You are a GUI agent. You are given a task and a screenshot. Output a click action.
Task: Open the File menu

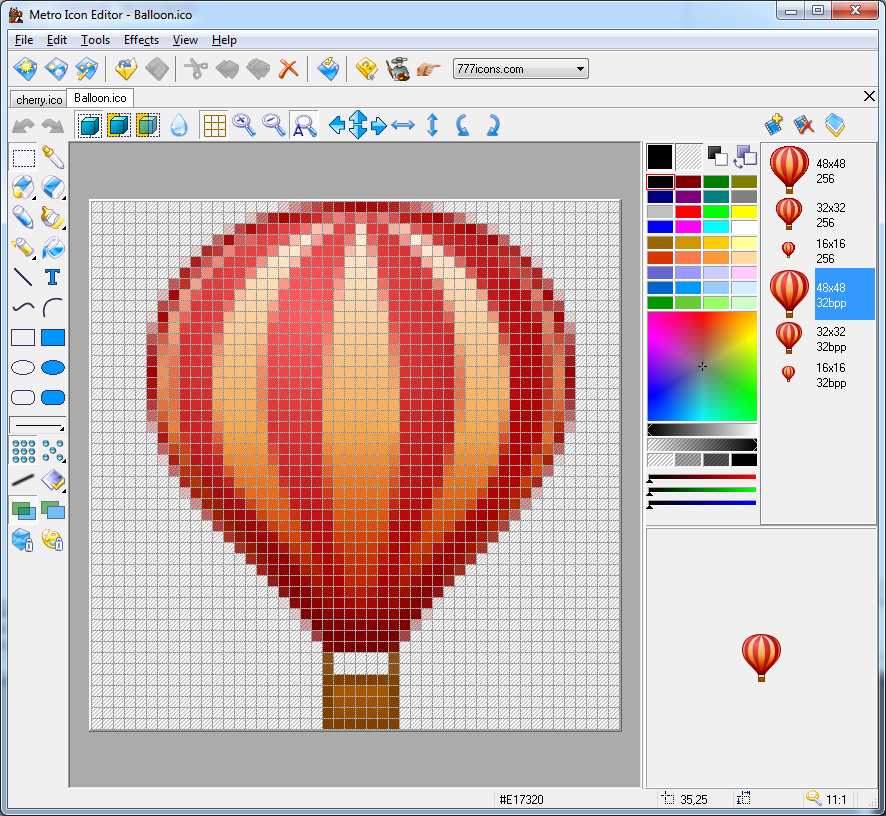click(x=23, y=40)
